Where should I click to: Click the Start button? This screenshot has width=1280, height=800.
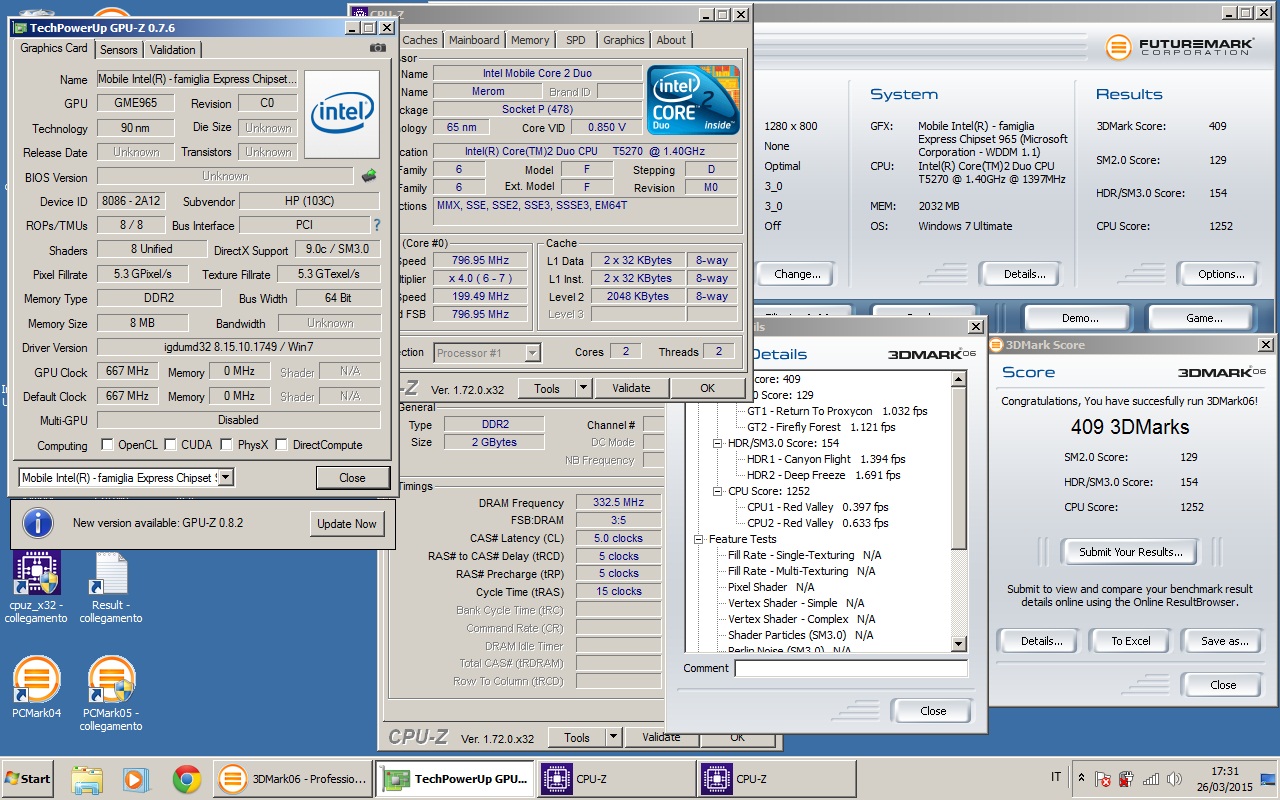pyautogui.click(x=28, y=778)
